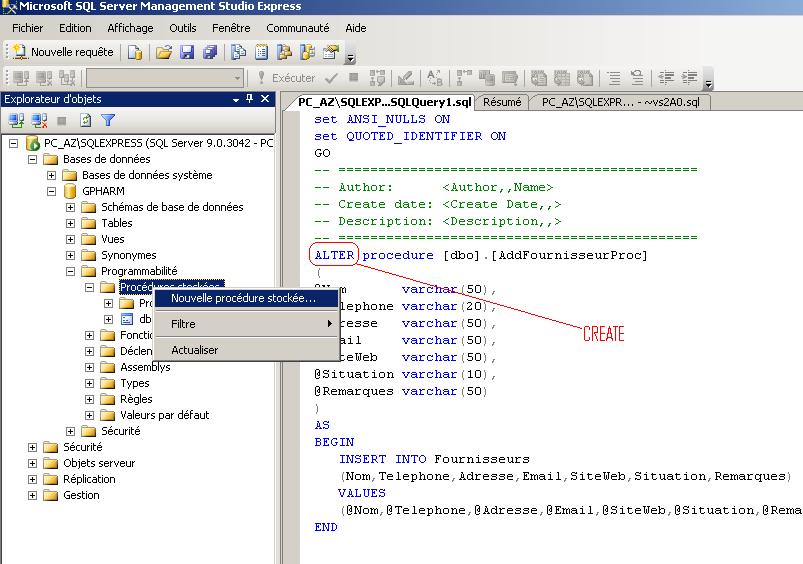This screenshot has height=564, width=803.
Task: Click Disconnect icon in Object Explorer toolbar
Action: [39, 120]
